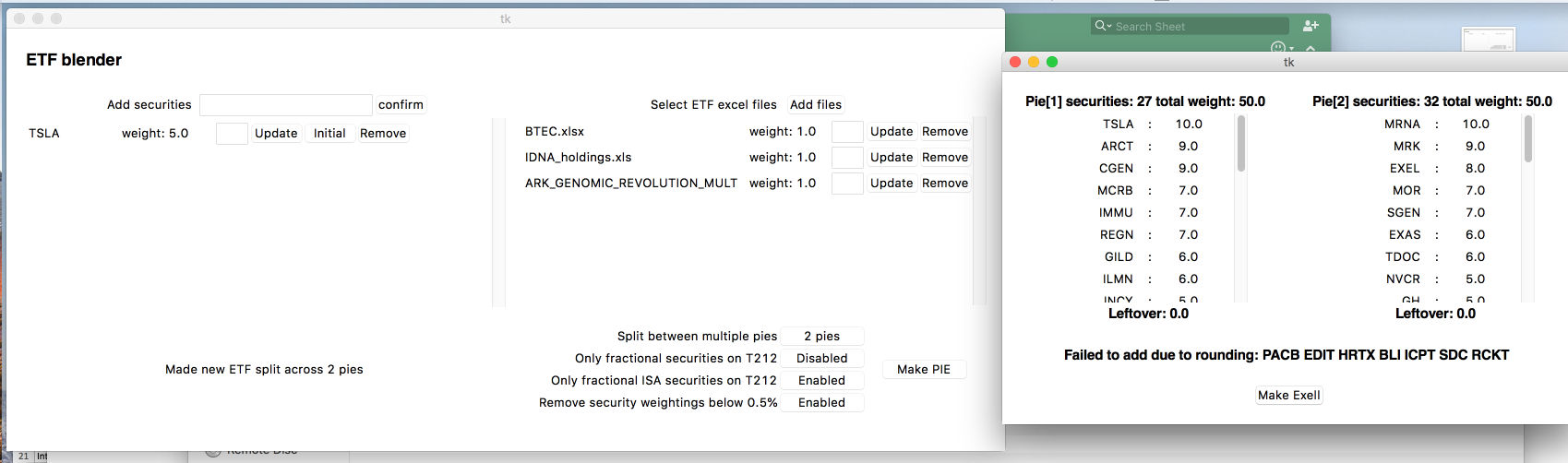Click the Made new ETF split status message
This screenshot has width=1568, height=463.
point(264,369)
